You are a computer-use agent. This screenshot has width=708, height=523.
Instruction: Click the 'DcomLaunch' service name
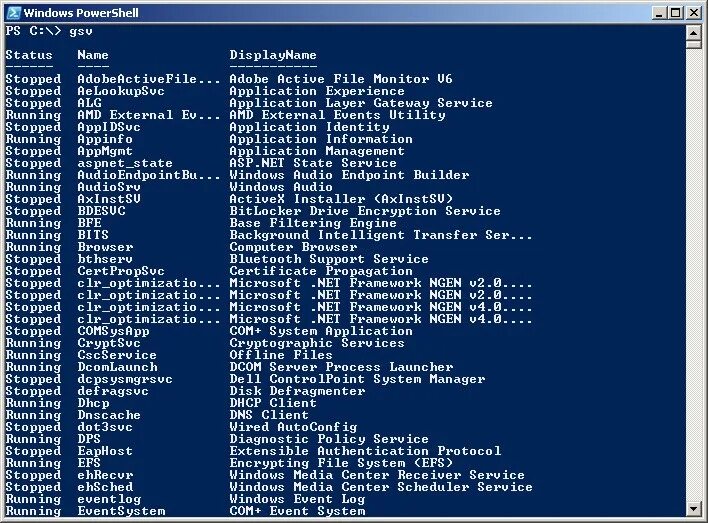[117, 367]
